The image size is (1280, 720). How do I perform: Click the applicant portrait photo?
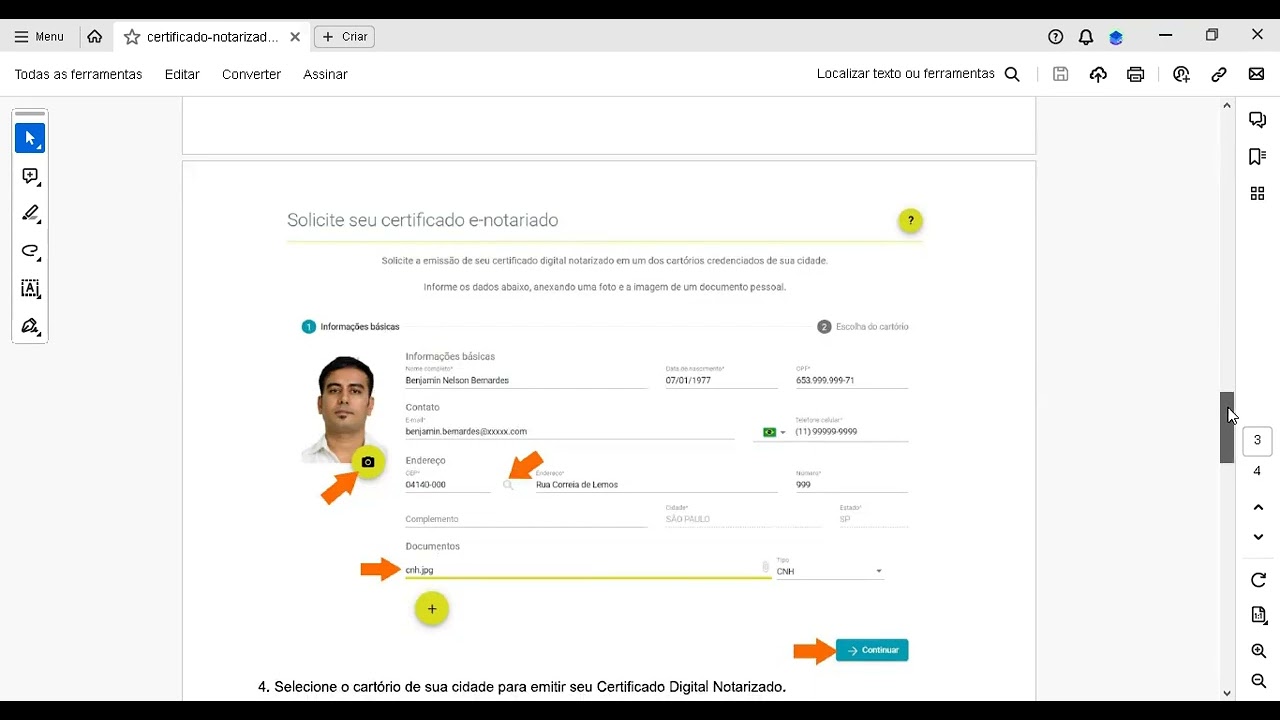coord(346,409)
